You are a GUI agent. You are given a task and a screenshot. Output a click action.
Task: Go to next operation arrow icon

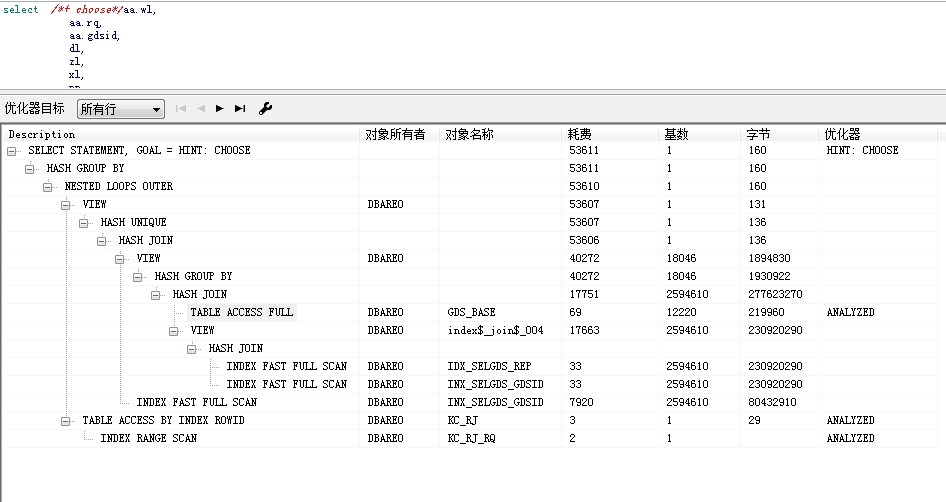click(220, 109)
